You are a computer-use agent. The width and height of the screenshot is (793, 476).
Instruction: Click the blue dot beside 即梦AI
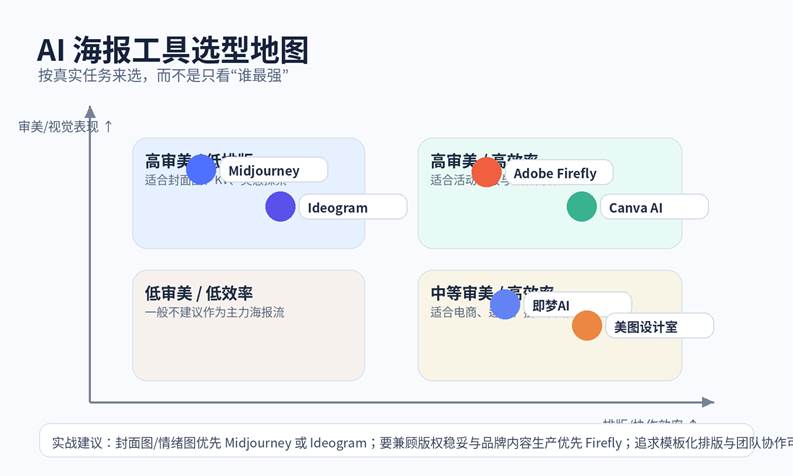(x=505, y=304)
